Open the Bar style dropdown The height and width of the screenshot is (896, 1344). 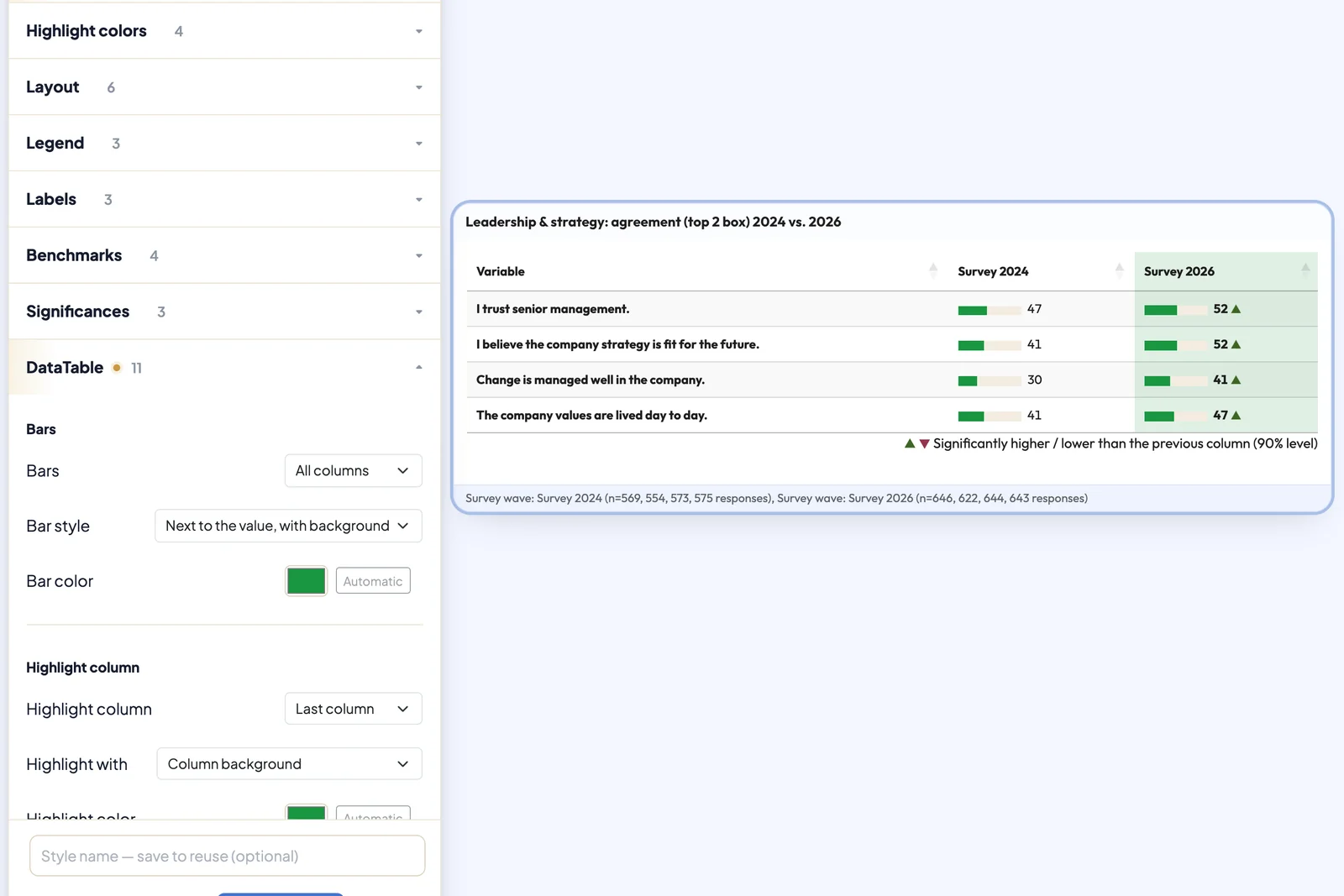[288, 526]
